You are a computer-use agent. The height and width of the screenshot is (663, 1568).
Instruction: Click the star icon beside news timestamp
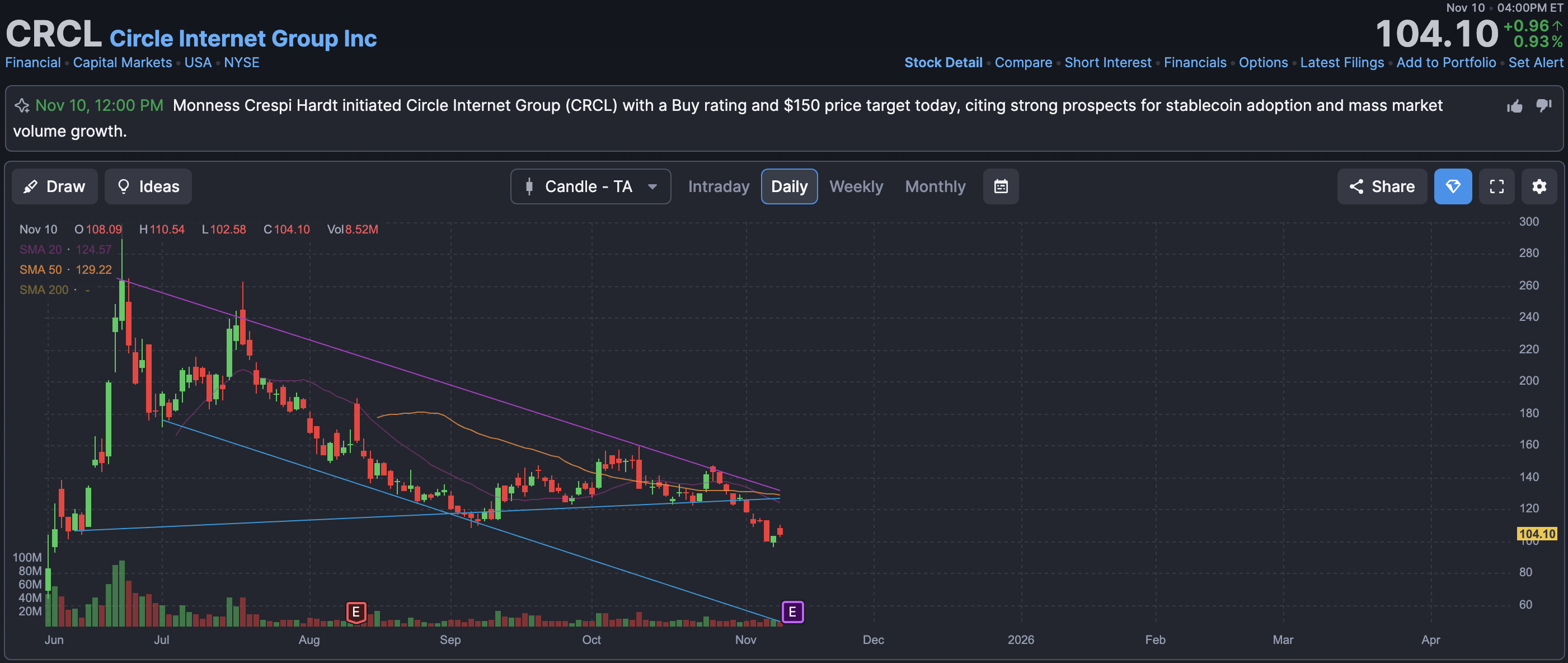(x=22, y=106)
